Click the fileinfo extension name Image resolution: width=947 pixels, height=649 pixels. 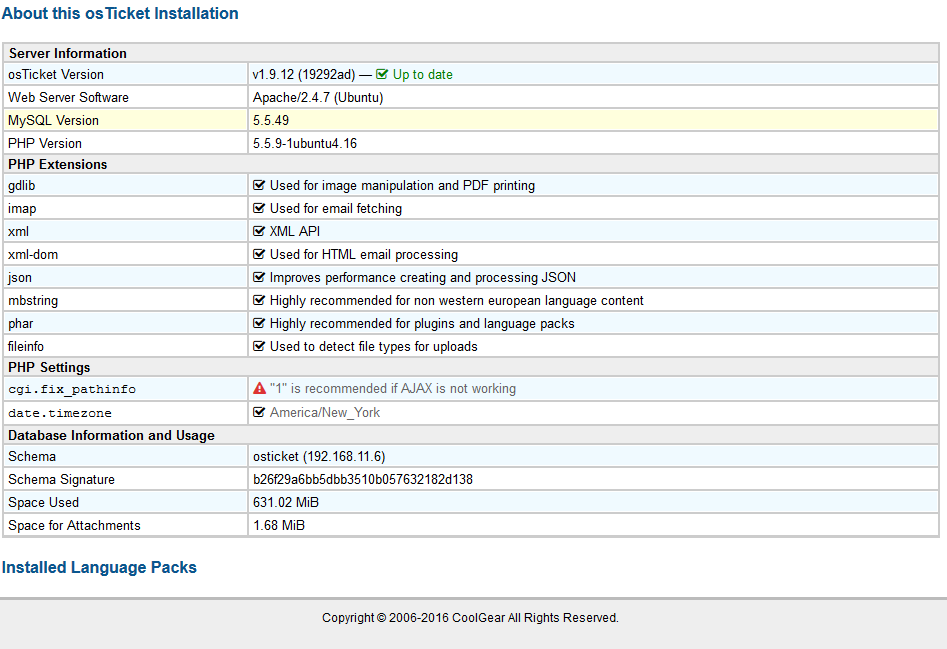point(26,346)
